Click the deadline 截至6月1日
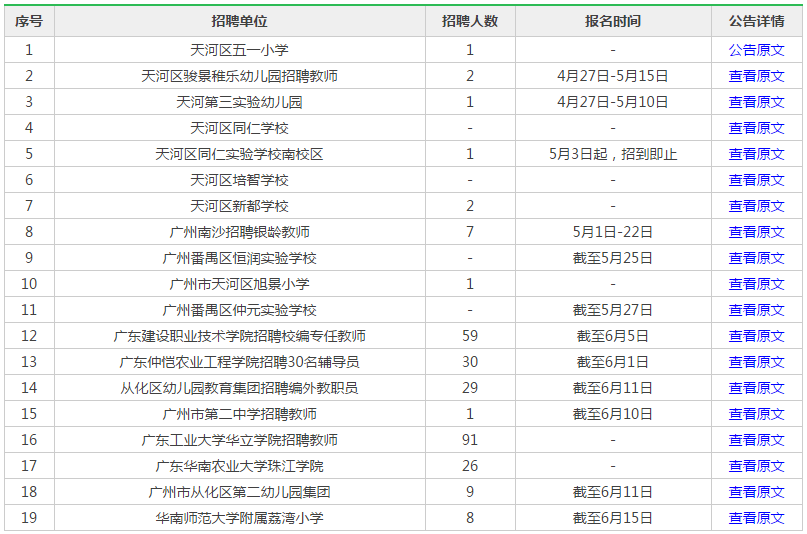The height and width of the screenshot is (534, 807). [612, 362]
